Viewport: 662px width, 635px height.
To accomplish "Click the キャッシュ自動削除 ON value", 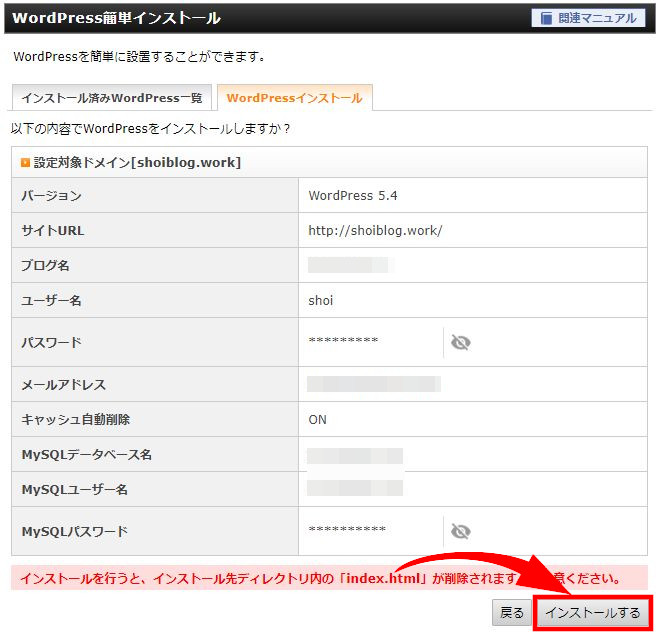I will 317,420.
